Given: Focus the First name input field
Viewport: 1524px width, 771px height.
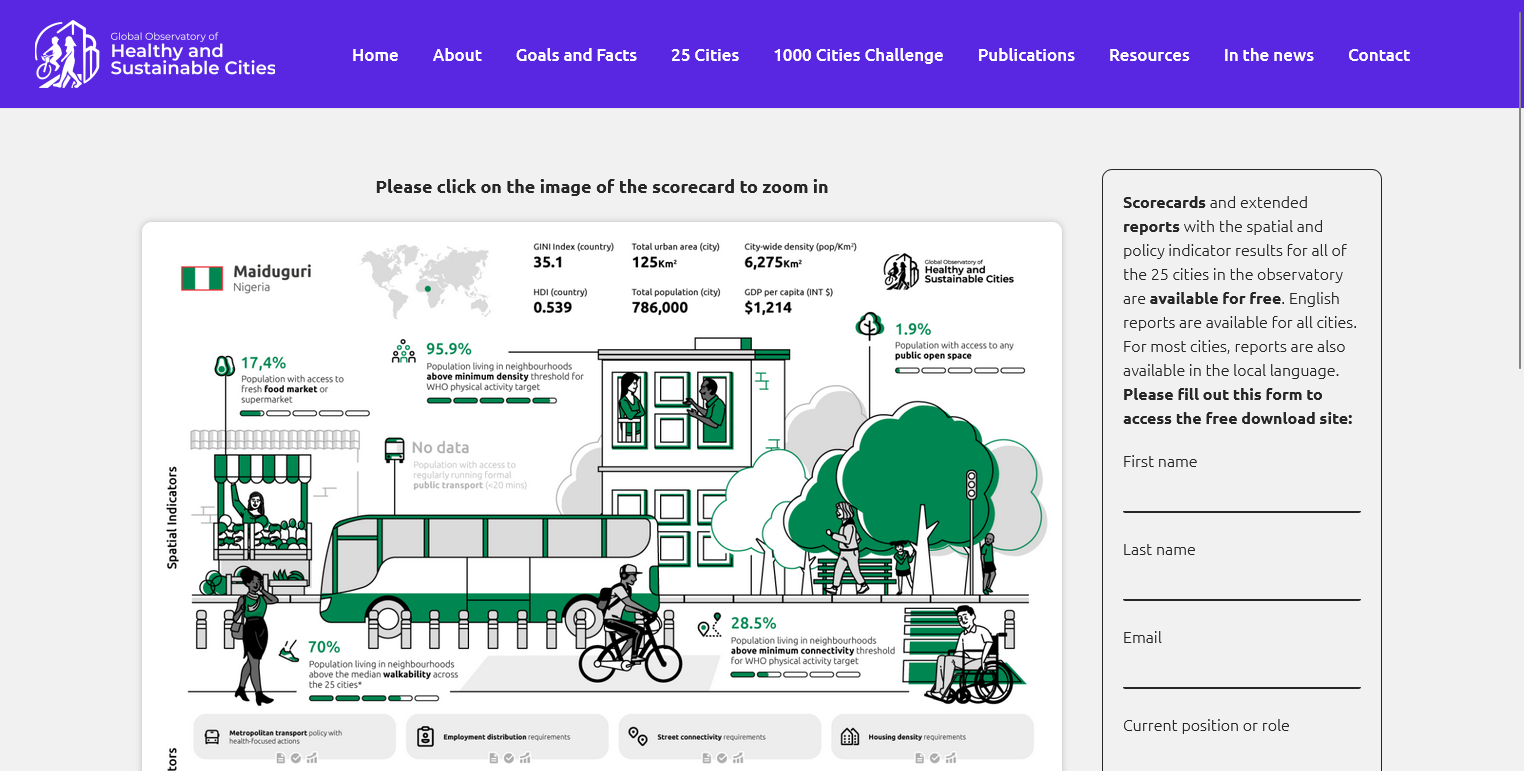Looking at the screenshot, I should [x=1241, y=496].
